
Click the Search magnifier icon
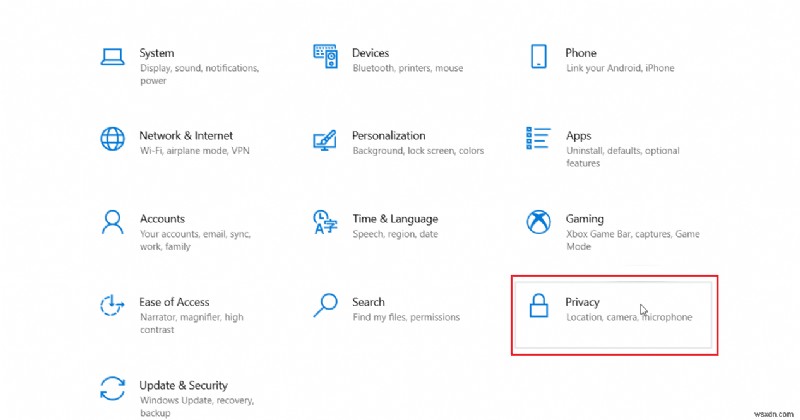point(324,304)
